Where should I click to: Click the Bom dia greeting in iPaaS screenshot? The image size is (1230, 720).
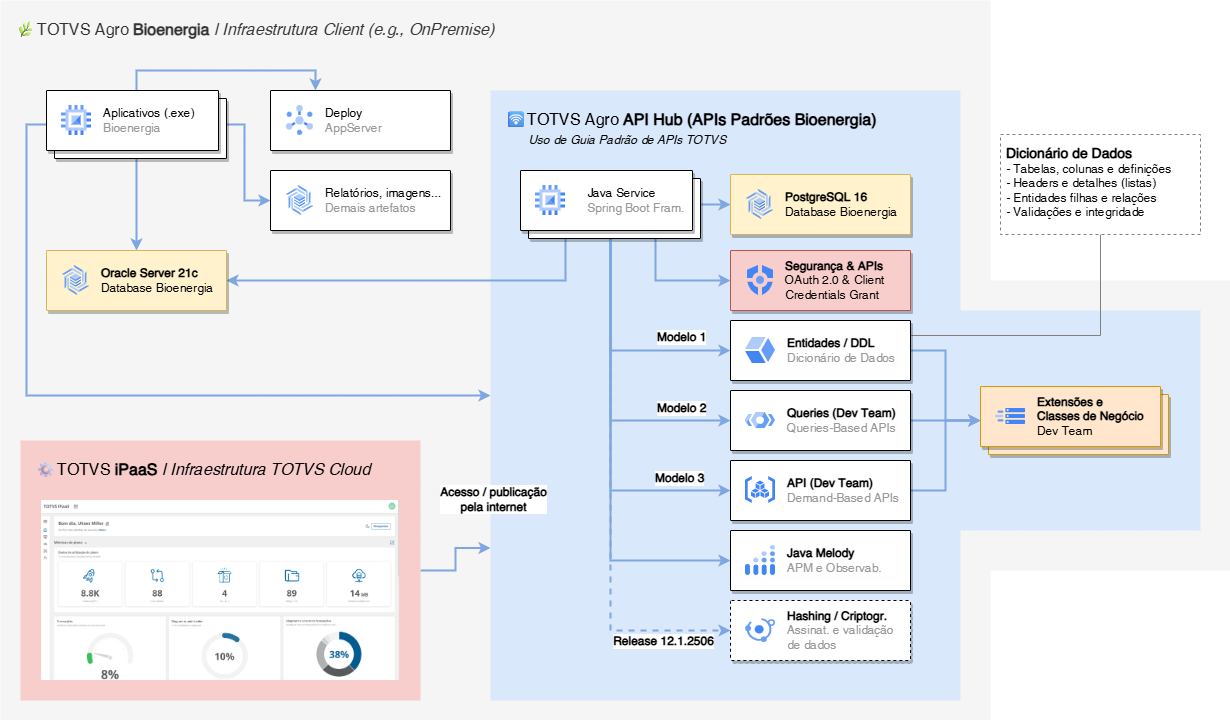point(81,523)
